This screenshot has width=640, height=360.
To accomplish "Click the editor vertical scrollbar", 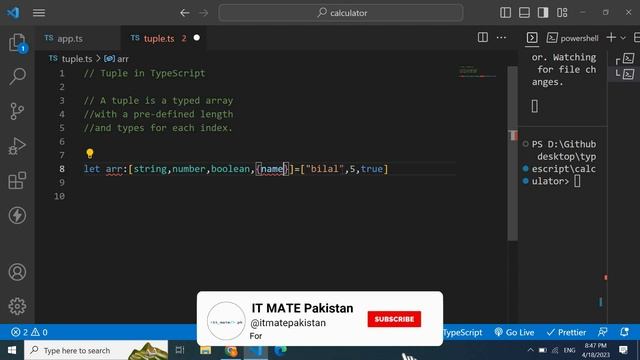I will 513,153.
